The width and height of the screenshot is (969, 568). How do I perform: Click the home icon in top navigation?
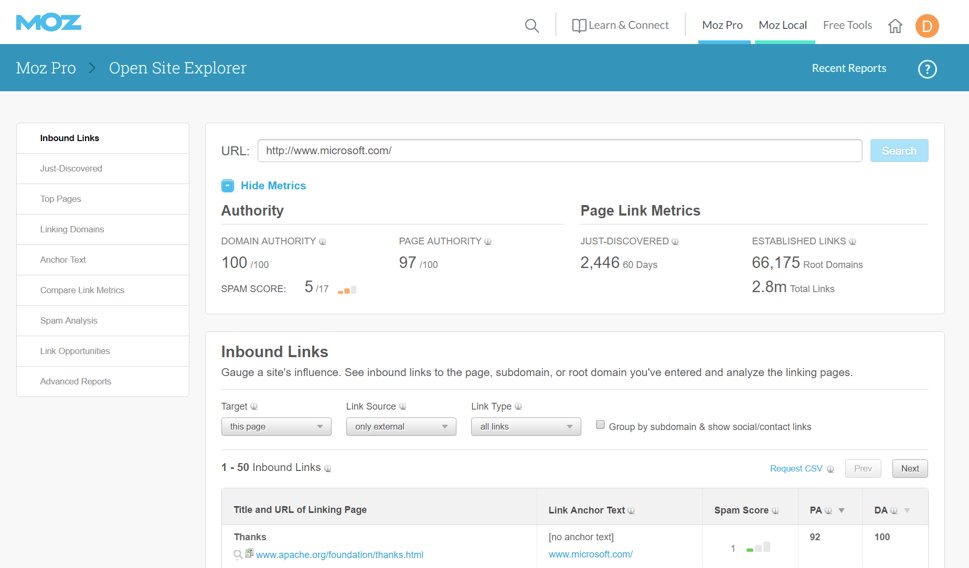[x=895, y=25]
